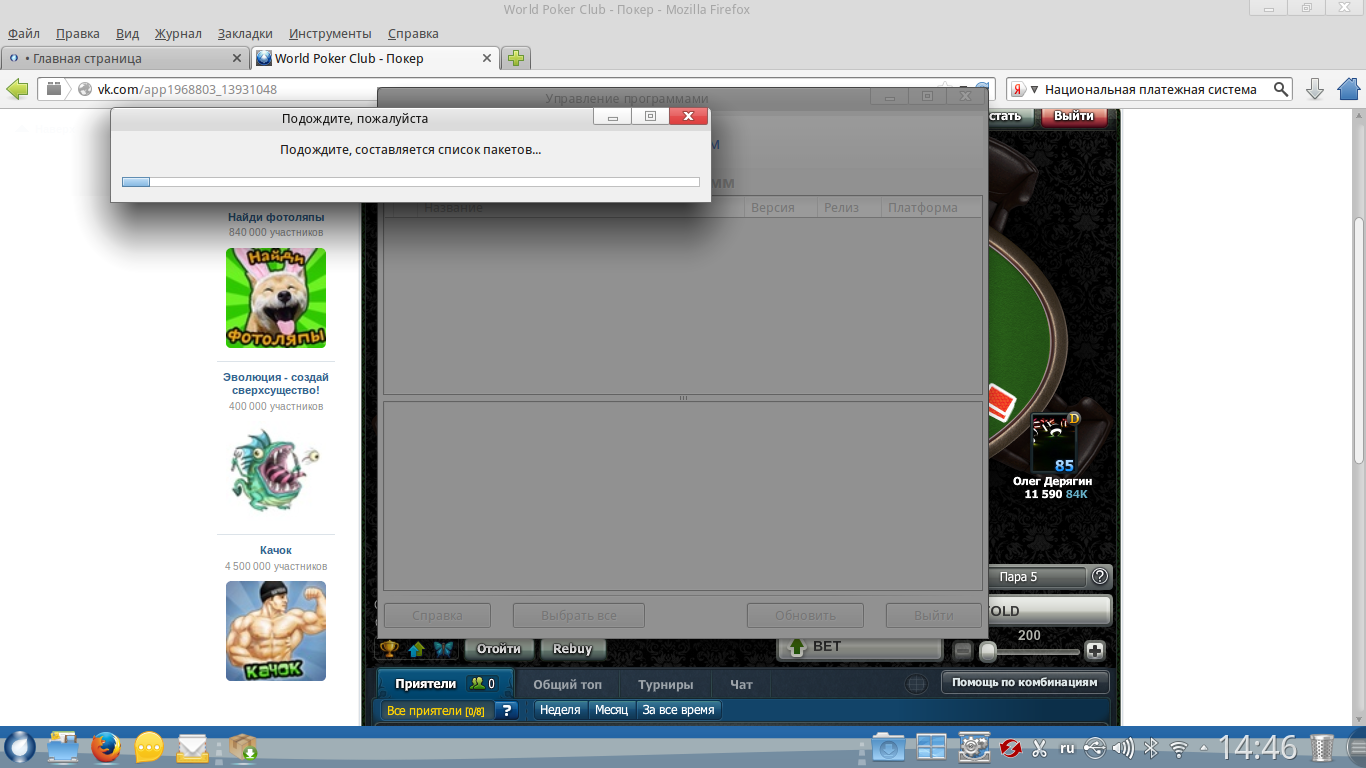Open "Помощь по комбинациям" help button

[1025, 683]
